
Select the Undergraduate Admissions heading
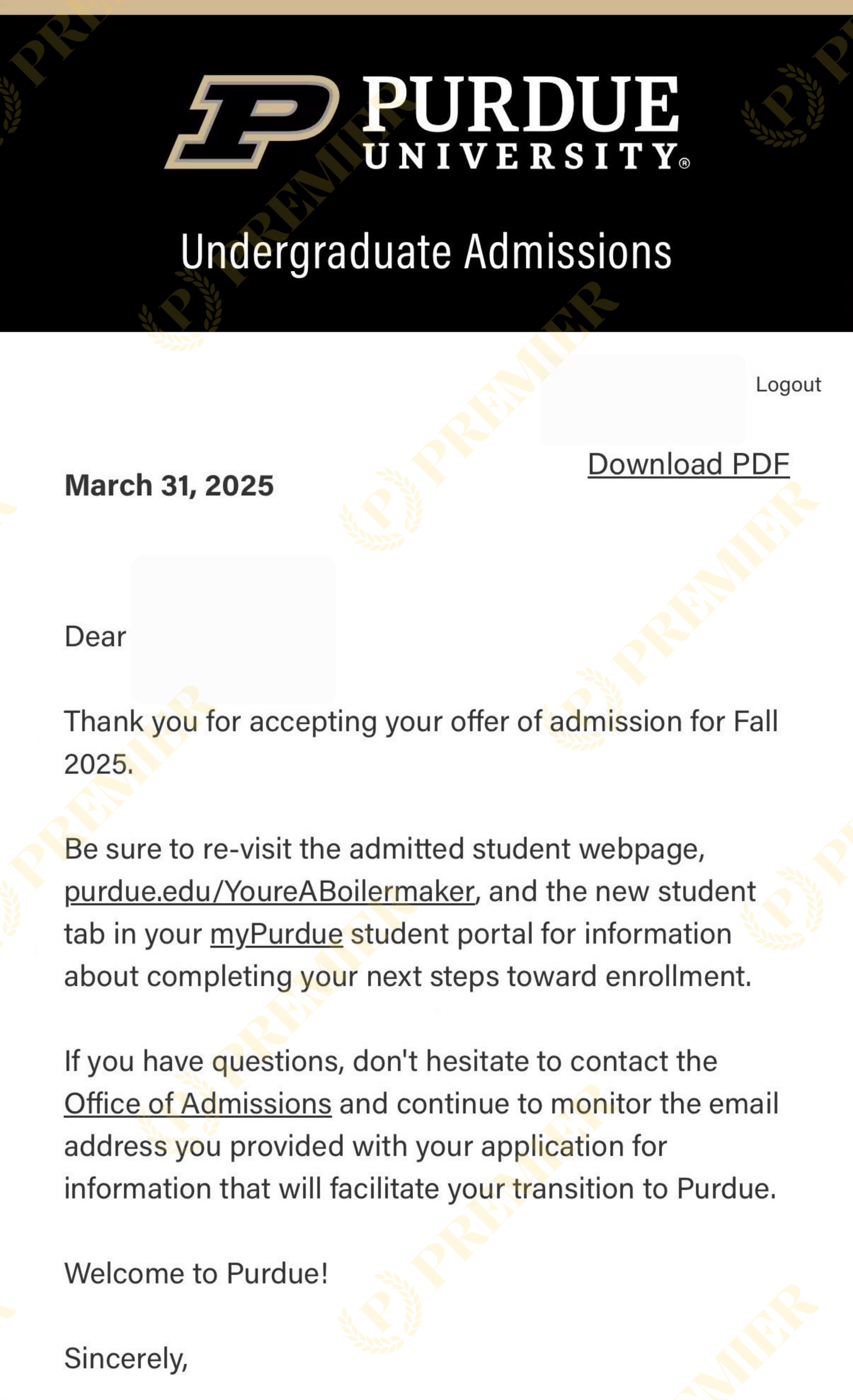pyautogui.click(x=426, y=252)
